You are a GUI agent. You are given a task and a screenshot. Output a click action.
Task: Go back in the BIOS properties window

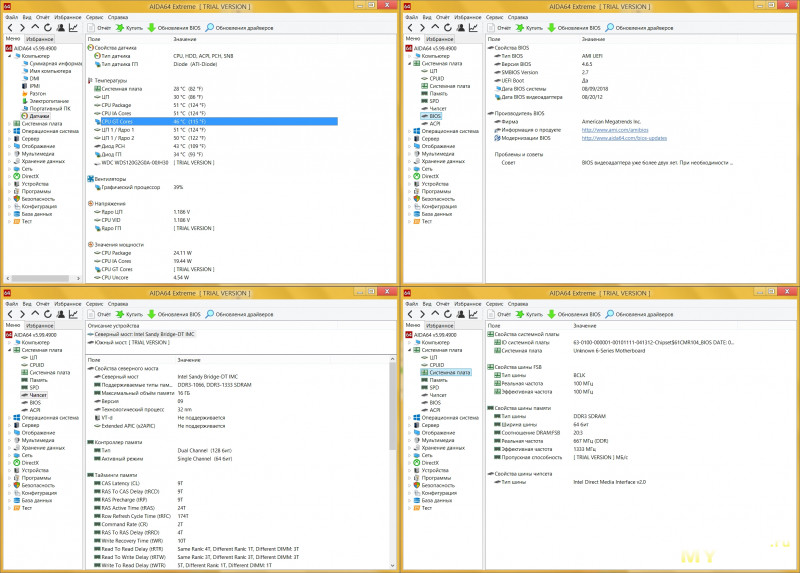coord(410,28)
